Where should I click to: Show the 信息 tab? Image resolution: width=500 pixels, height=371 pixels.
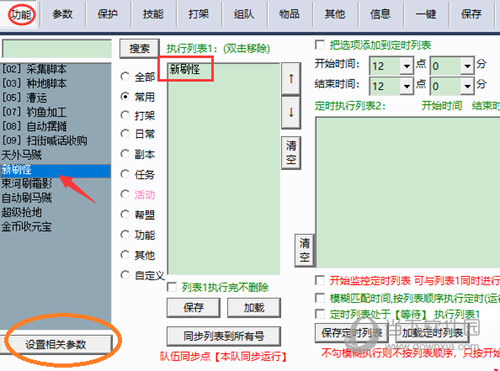380,14
